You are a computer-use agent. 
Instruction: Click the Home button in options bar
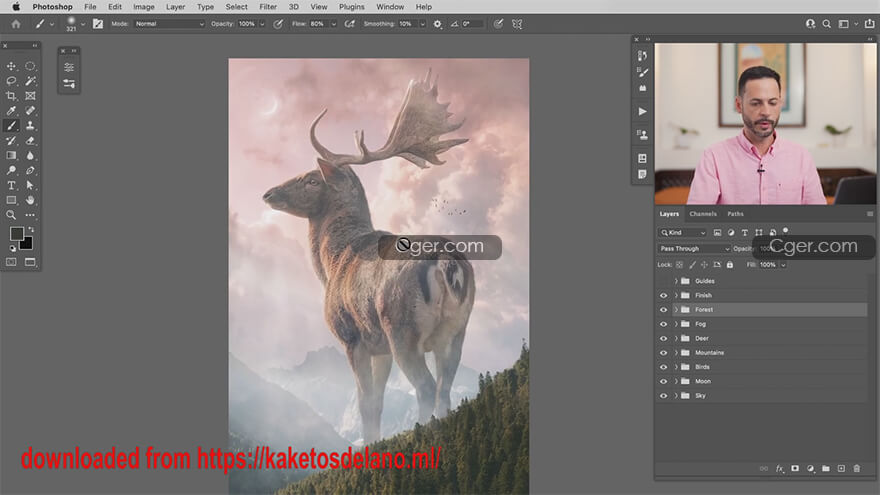[16, 24]
